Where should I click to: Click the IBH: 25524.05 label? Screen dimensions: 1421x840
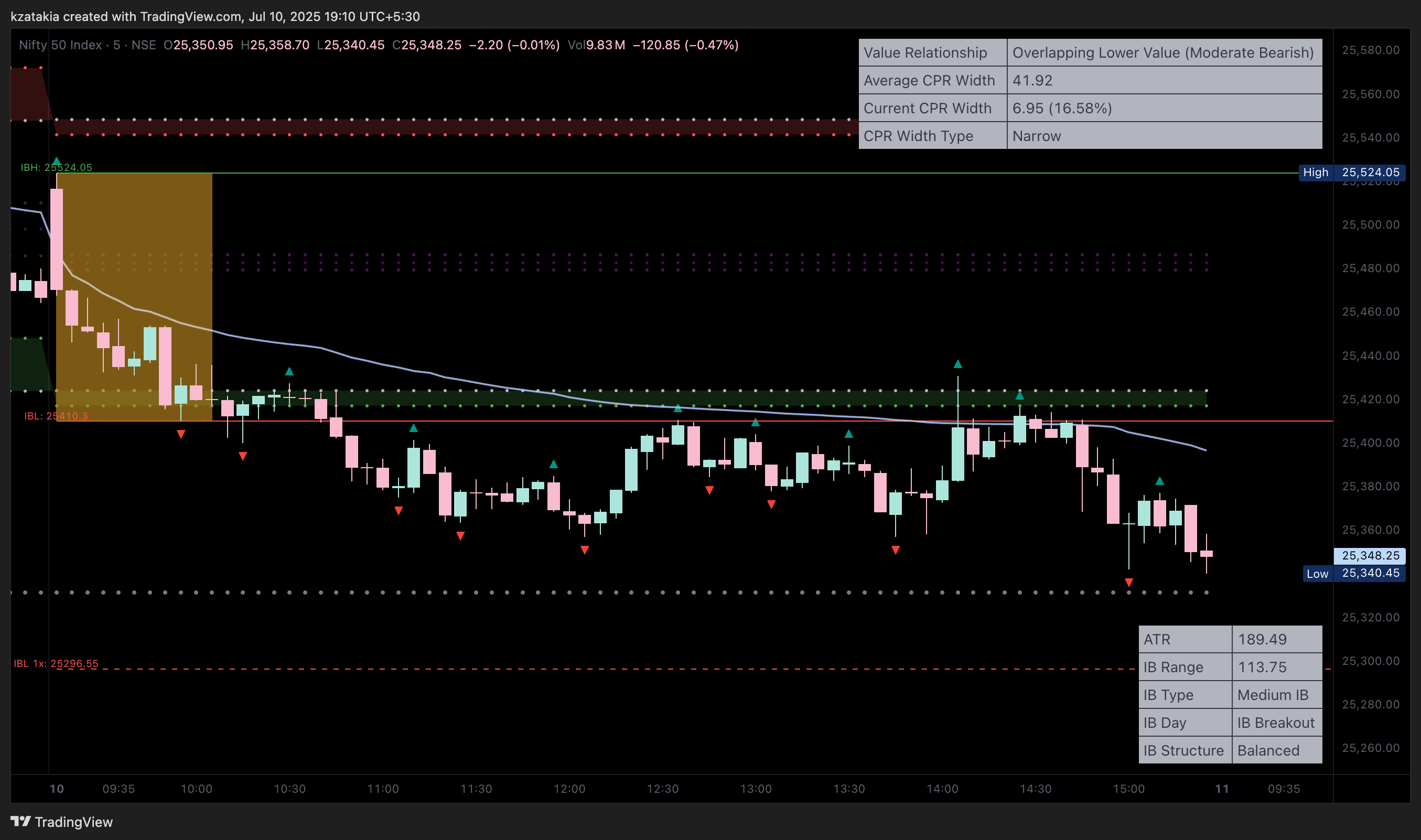56,167
